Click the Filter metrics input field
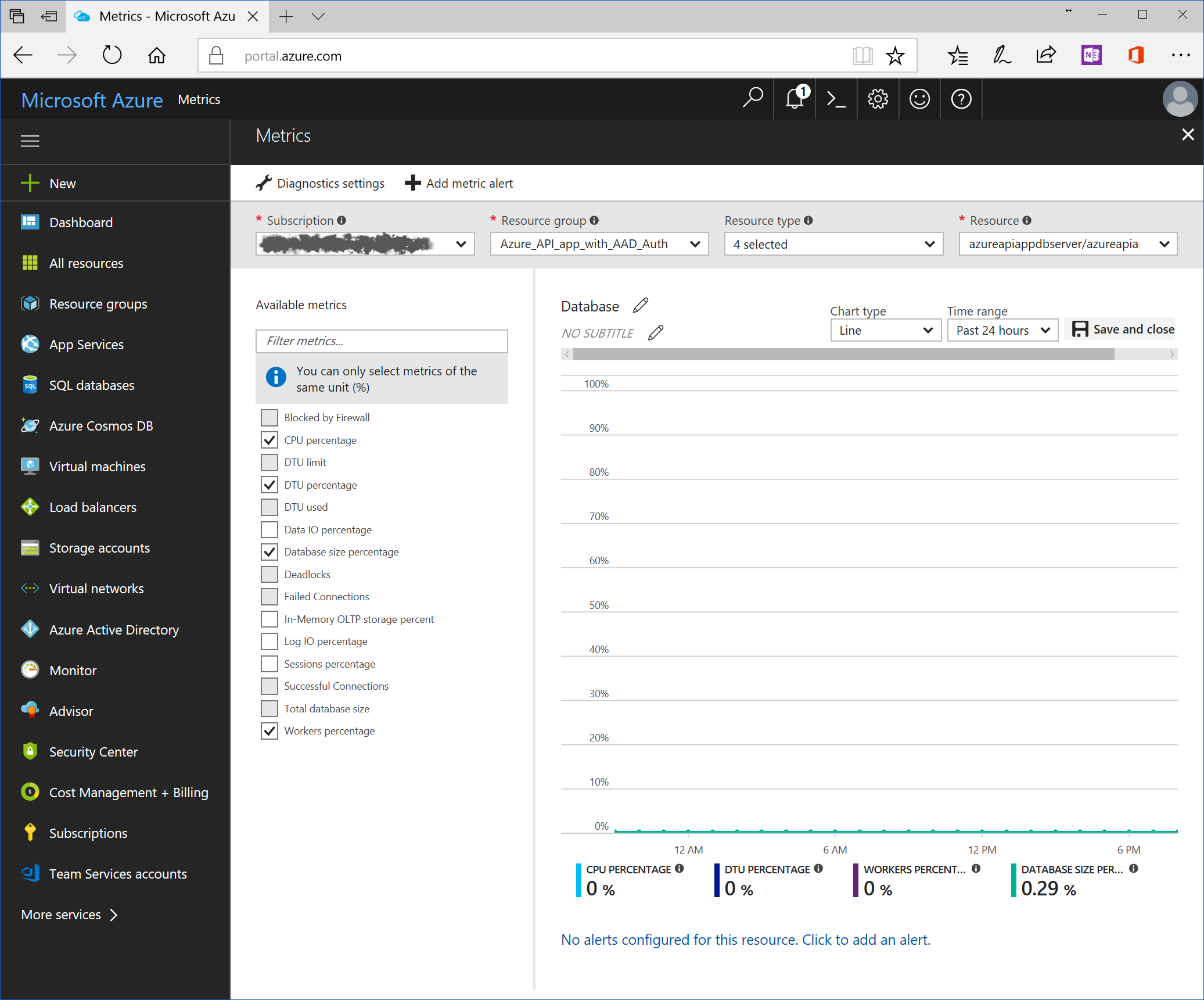The image size is (1204, 1000). coord(382,341)
